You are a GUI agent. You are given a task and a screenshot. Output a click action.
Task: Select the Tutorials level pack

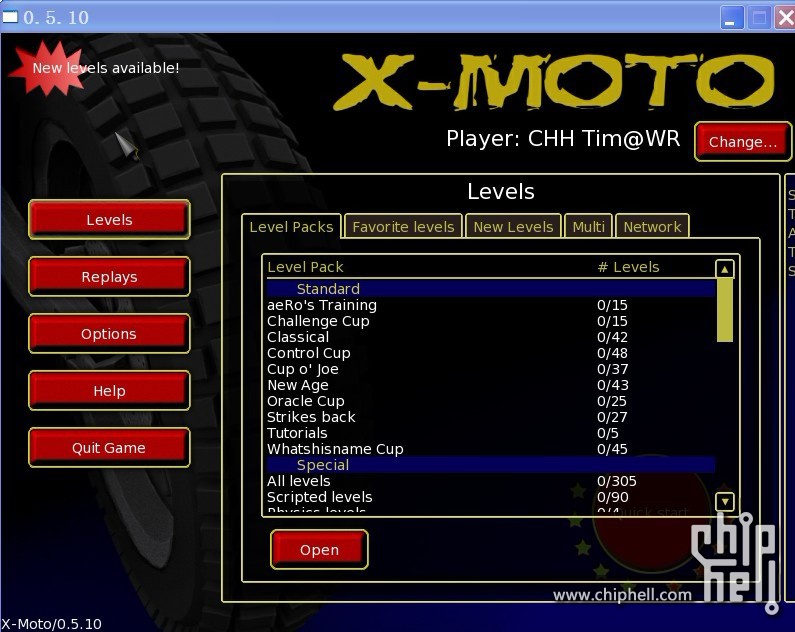click(491, 433)
